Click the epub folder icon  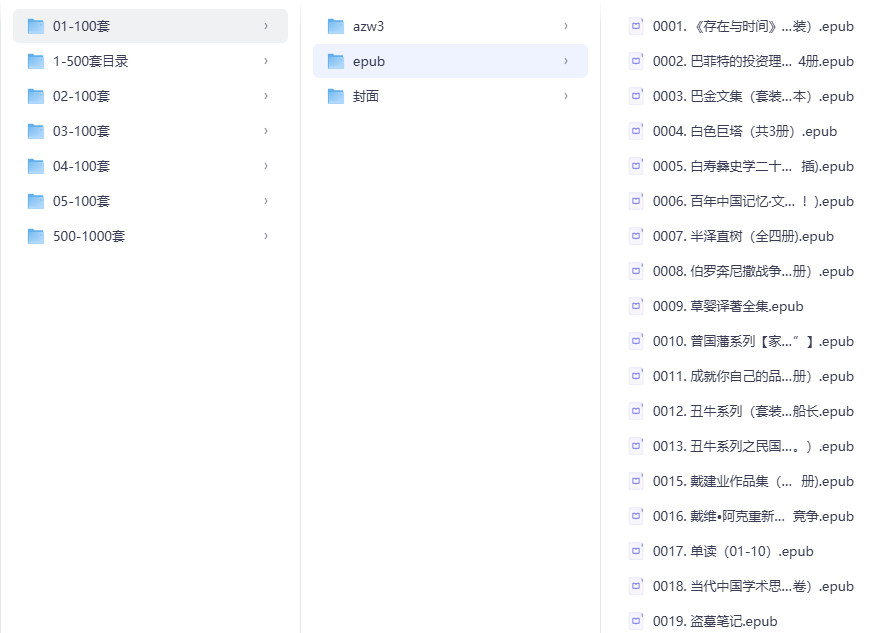pos(336,61)
